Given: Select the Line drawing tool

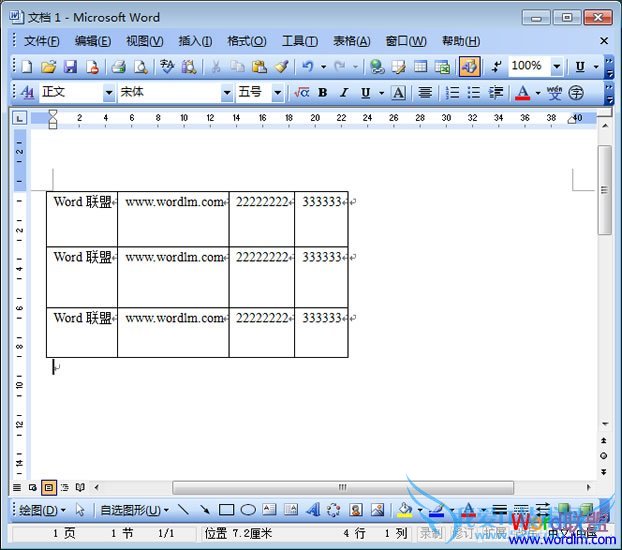Looking at the screenshot, I should 183,510.
